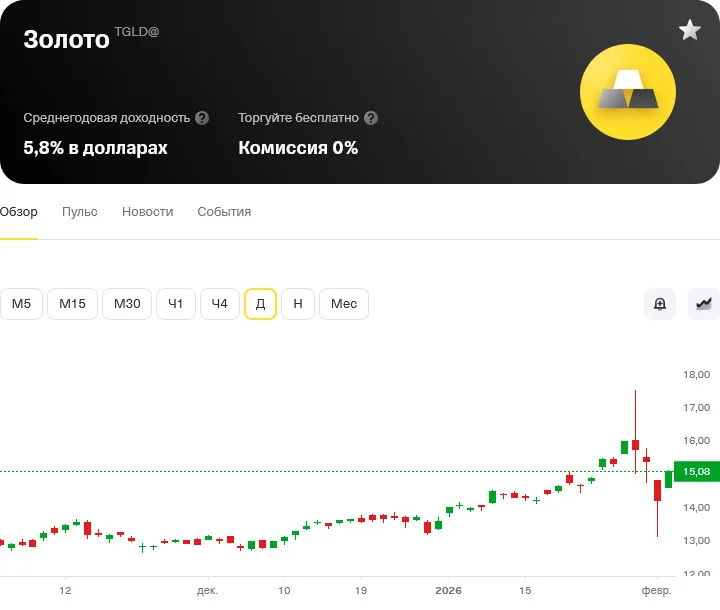Select the Мес monthly timeframe
720x610 pixels.
[x=344, y=304]
